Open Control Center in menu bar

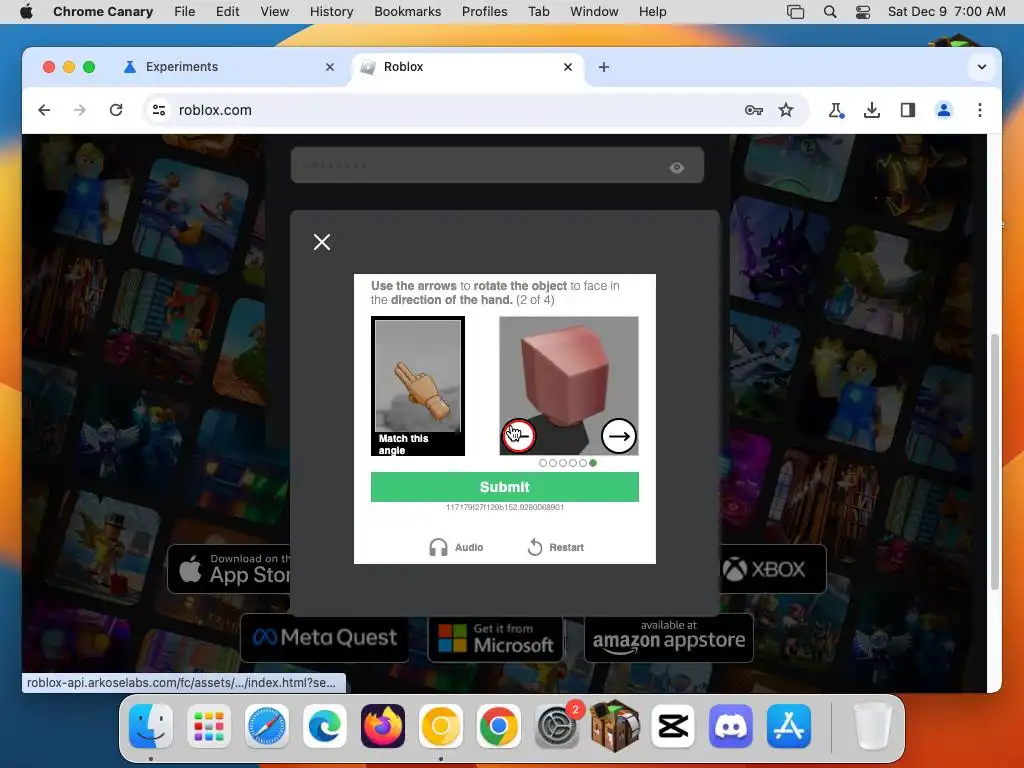point(863,11)
